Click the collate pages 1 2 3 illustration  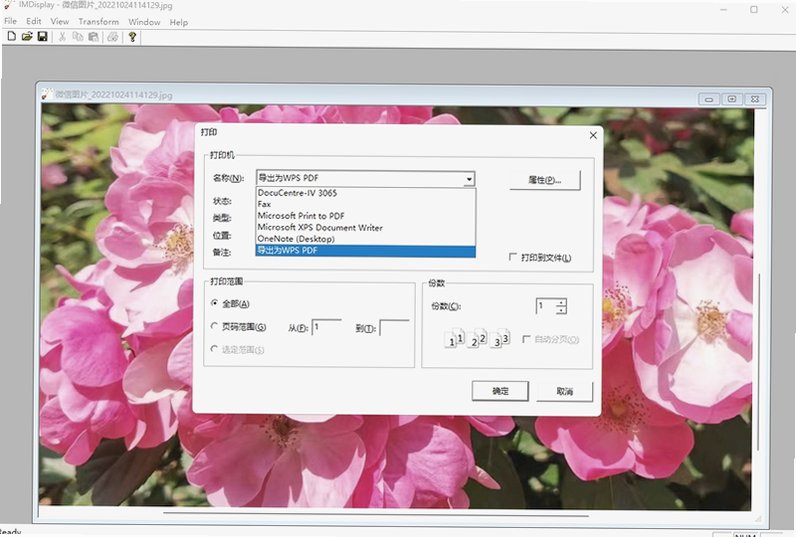[x=477, y=339]
